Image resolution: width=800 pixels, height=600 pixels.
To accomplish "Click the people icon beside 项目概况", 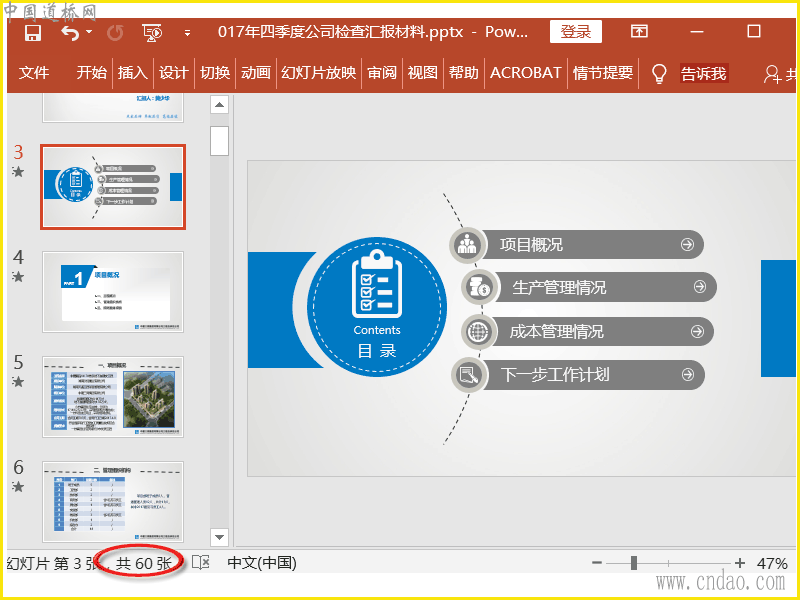I will click(467, 244).
